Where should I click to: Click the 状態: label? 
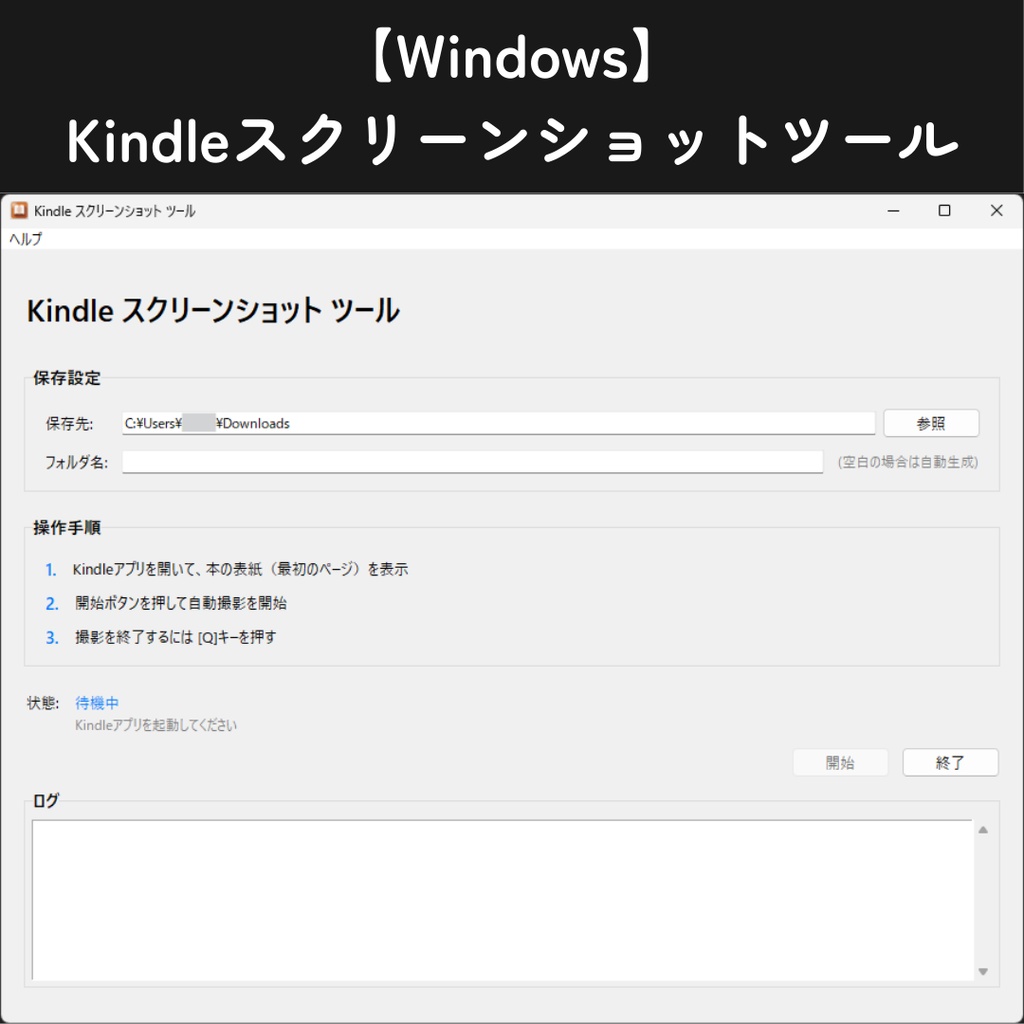42,703
